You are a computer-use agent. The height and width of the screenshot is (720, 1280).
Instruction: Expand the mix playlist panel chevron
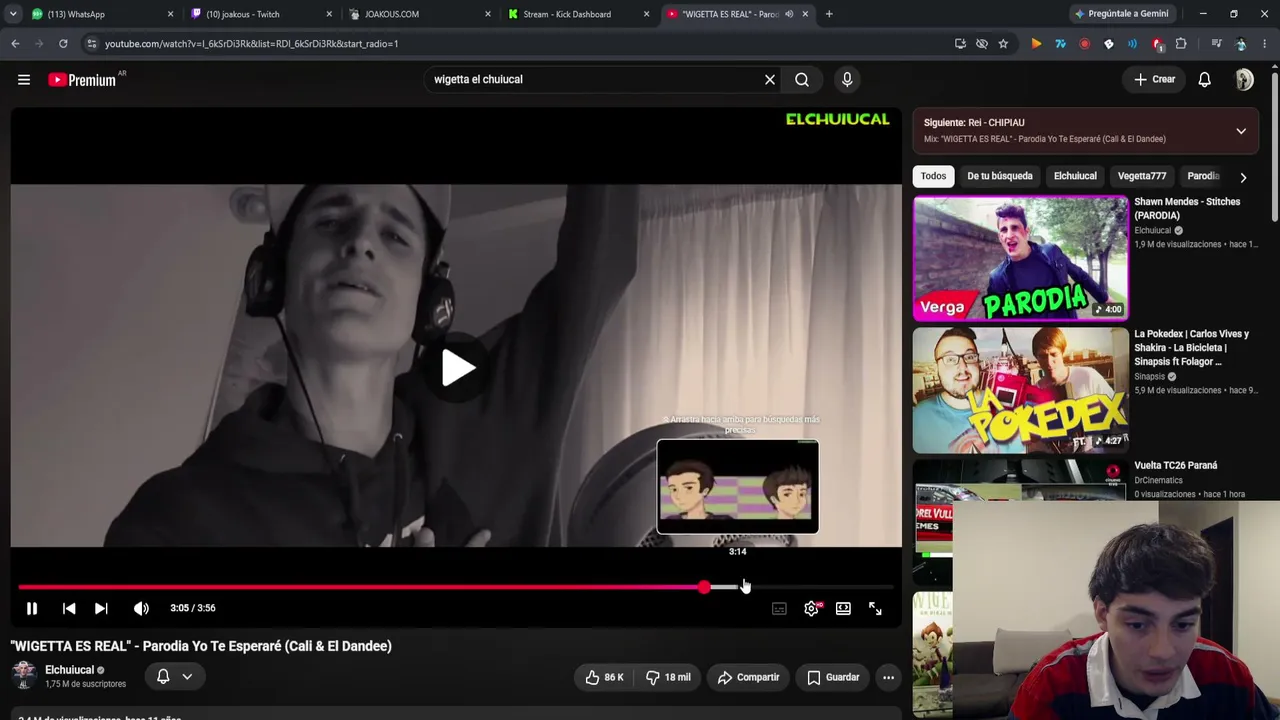[x=1241, y=131]
